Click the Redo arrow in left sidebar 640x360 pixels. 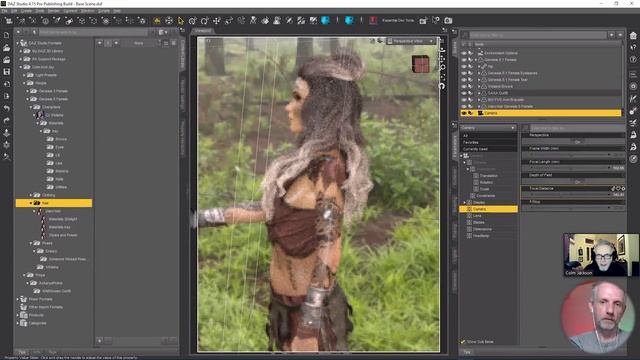click(7, 120)
